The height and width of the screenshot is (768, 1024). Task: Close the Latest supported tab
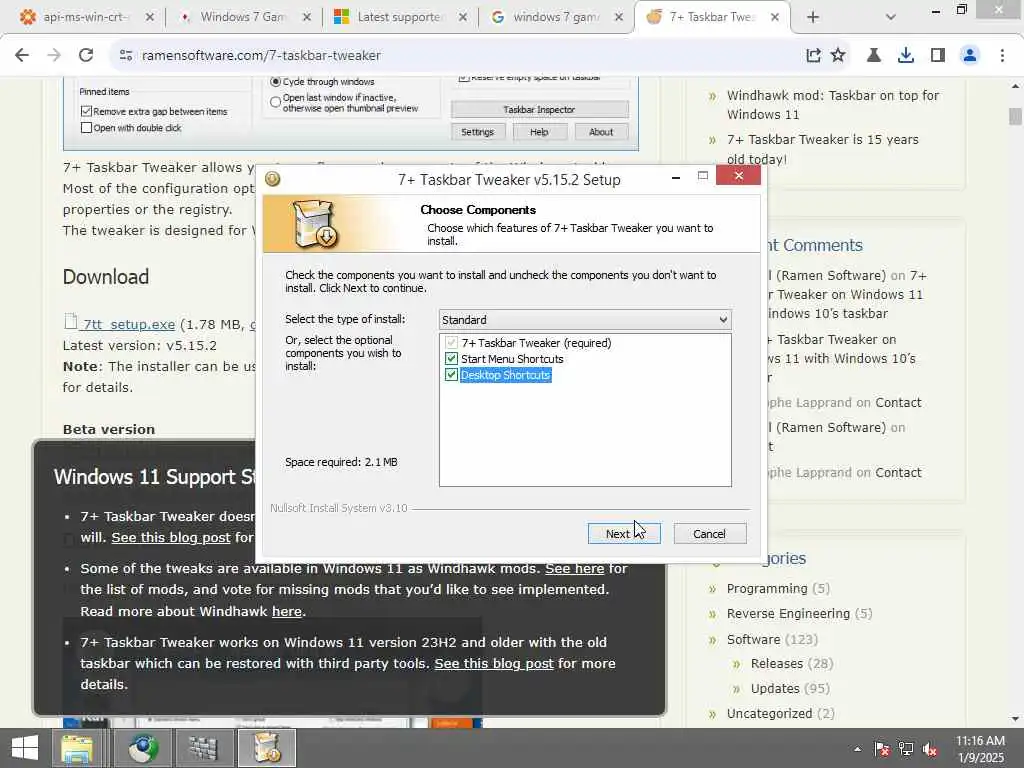[462, 17]
